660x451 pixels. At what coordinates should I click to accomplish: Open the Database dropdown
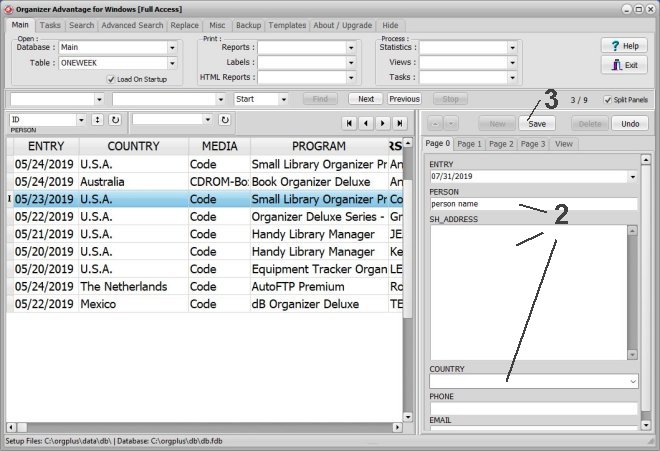tap(172, 48)
